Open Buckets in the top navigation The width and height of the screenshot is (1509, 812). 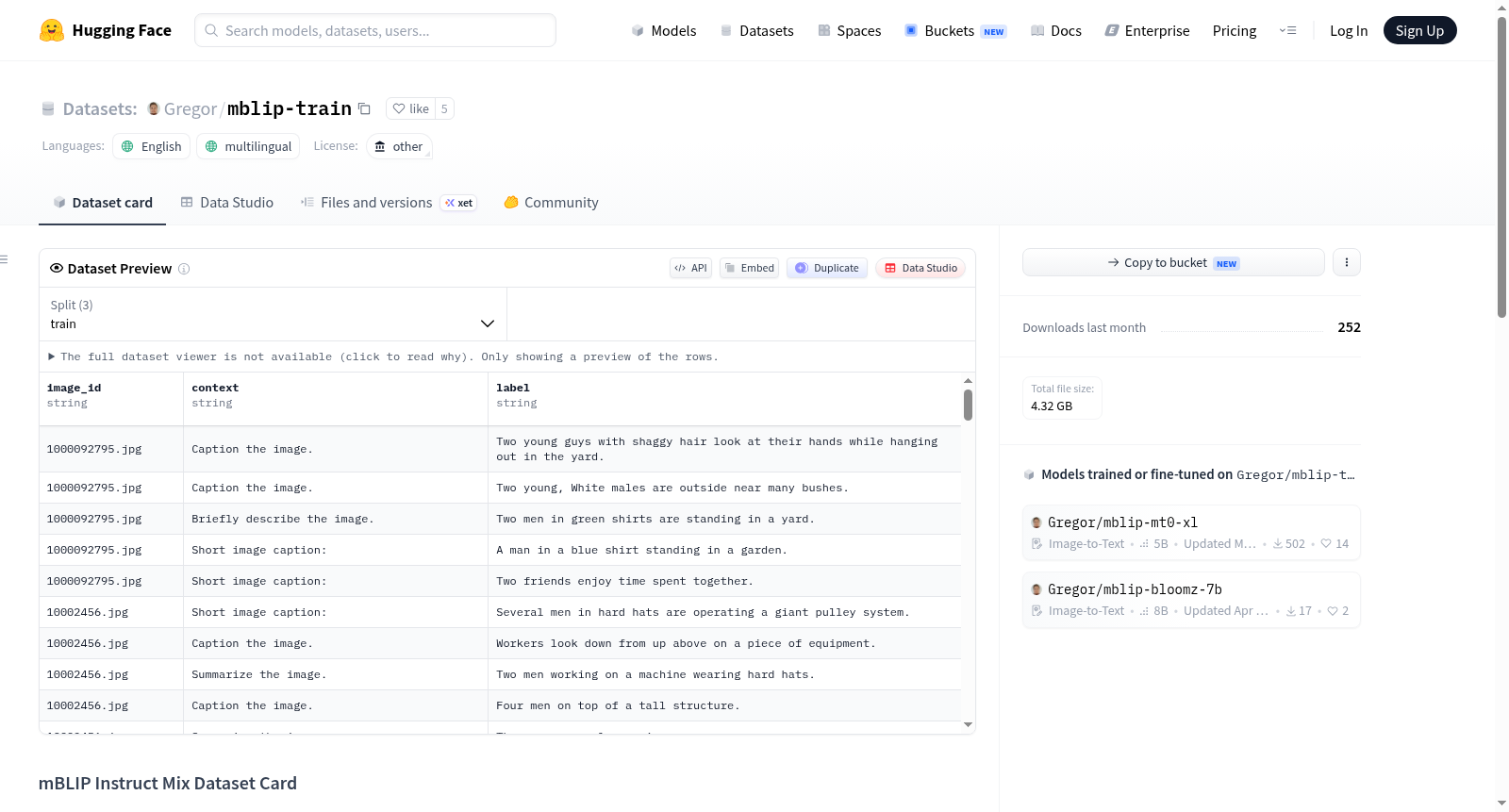pos(955,30)
